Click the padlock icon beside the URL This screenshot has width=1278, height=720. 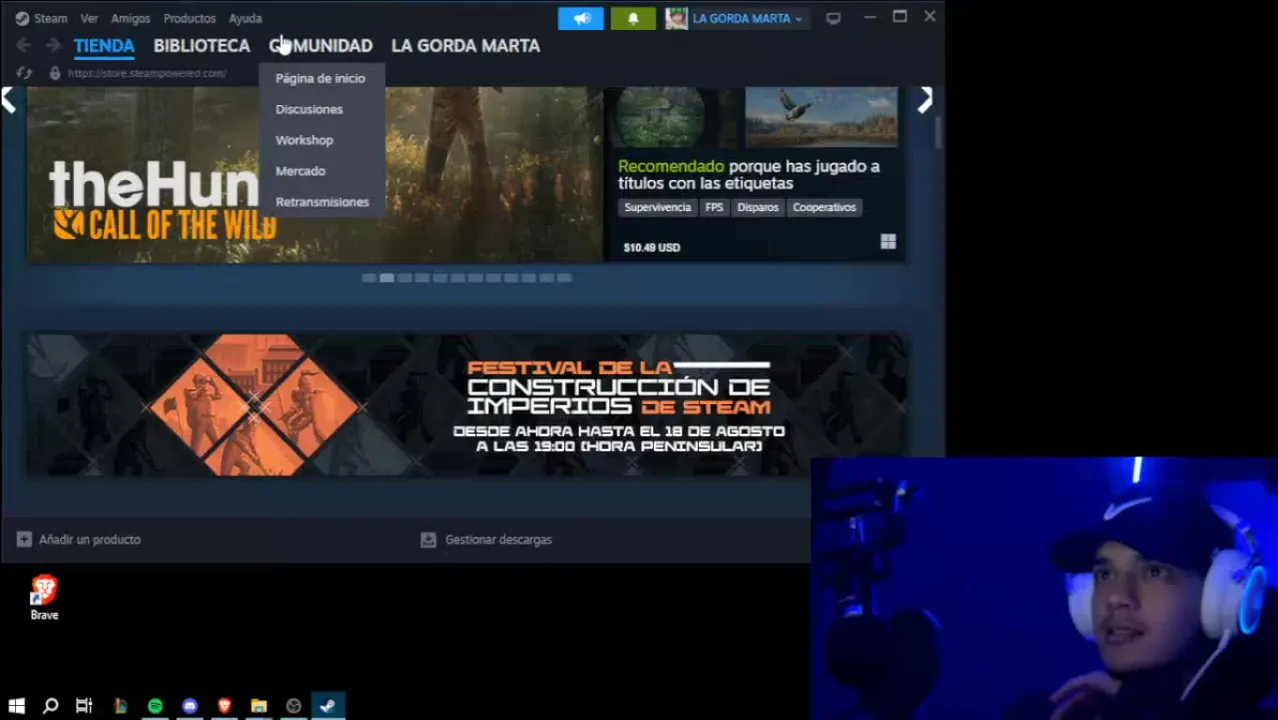point(55,73)
